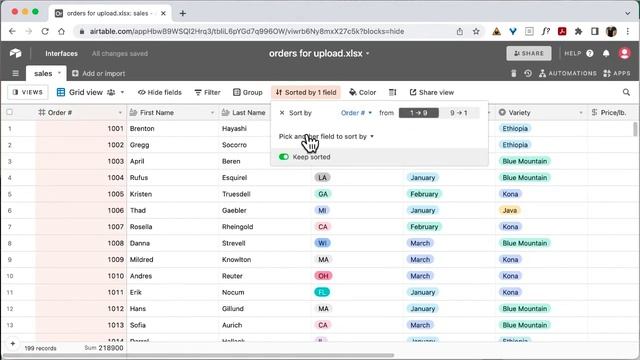Open the Grid view options arrow
The width and height of the screenshot is (640, 360).
tap(122, 92)
